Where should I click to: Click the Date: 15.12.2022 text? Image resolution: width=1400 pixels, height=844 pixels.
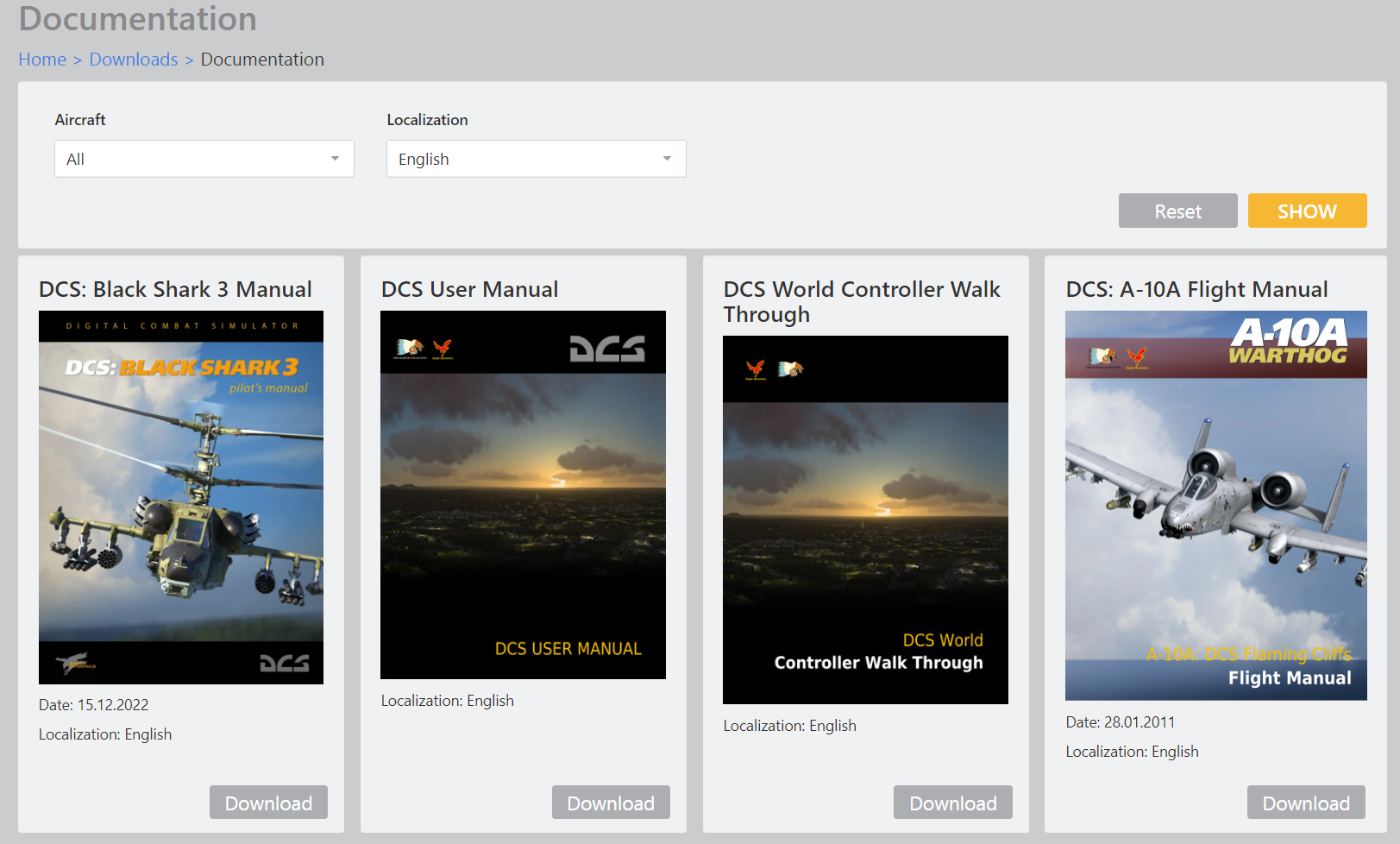pos(94,705)
